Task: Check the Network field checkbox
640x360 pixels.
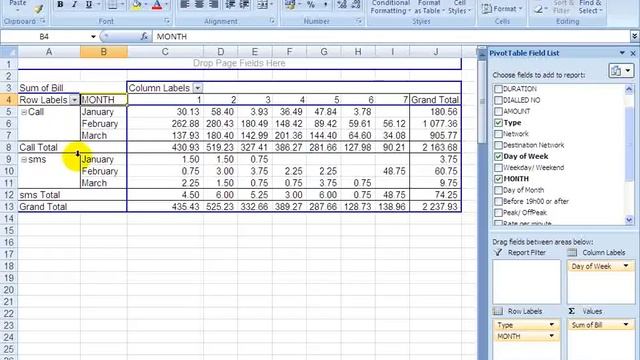Action: click(x=498, y=133)
